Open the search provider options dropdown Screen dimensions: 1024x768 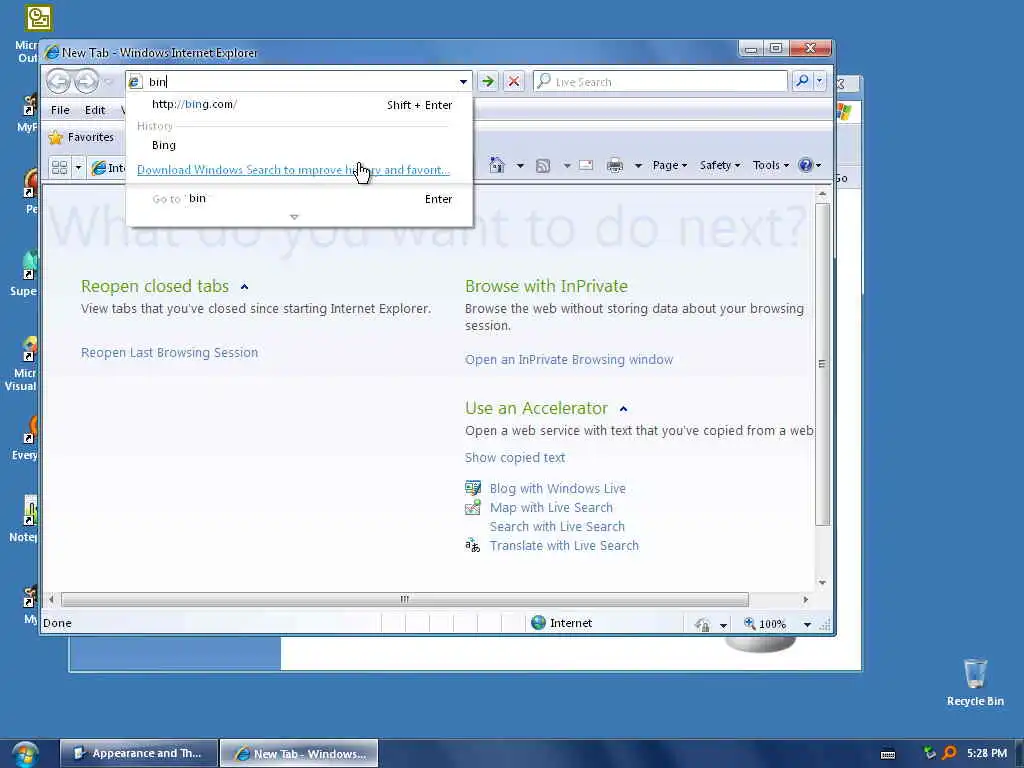coord(820,81)
